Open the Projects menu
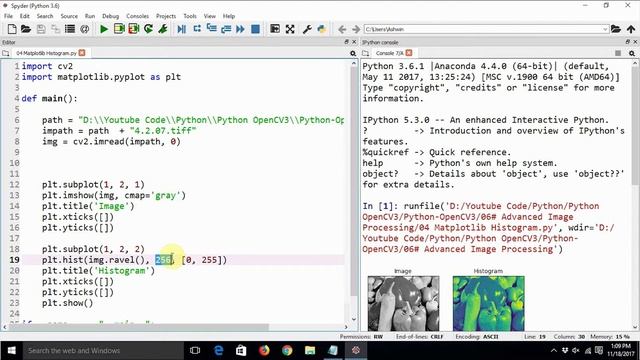 166,16
